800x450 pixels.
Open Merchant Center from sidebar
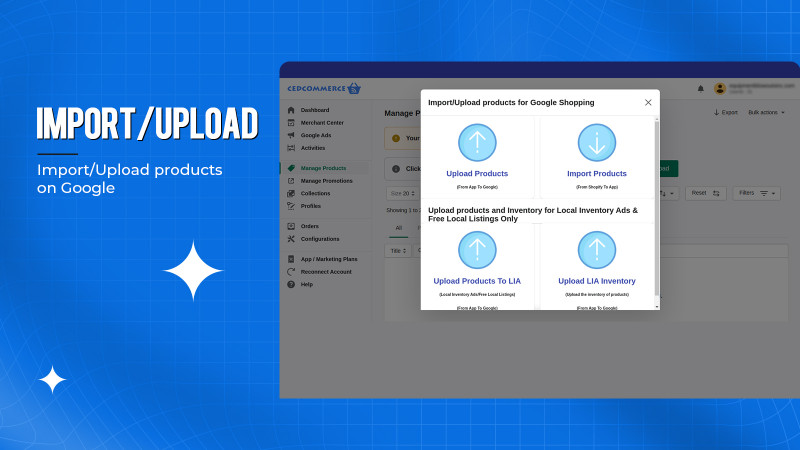[x=321, y=122]
